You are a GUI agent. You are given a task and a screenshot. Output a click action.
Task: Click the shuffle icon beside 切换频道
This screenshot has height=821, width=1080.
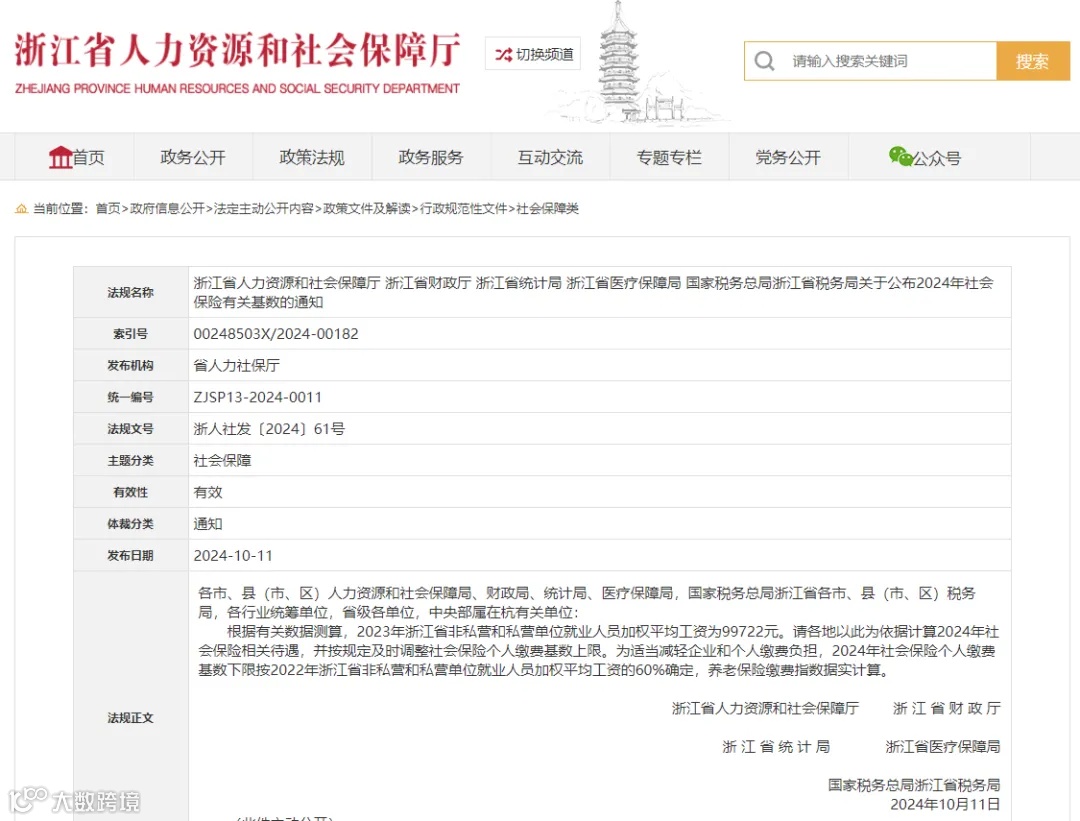pyautogui.click(x=503, y=54)
